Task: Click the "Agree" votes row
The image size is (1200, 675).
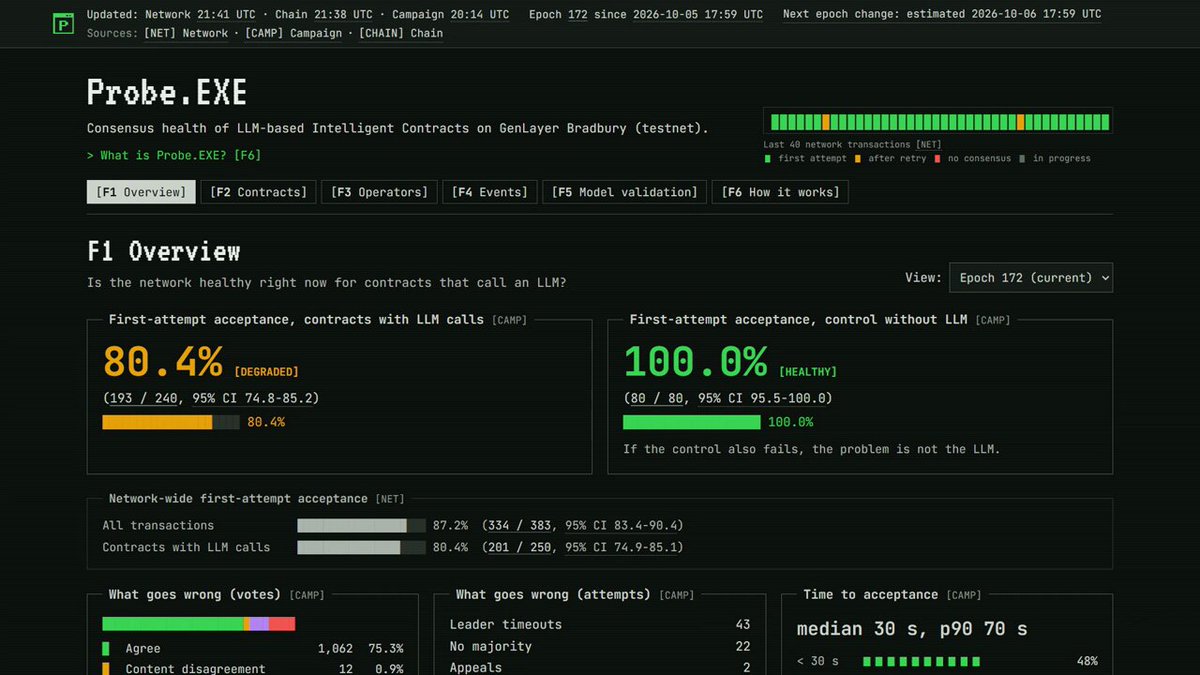Action: click(253, 648)
